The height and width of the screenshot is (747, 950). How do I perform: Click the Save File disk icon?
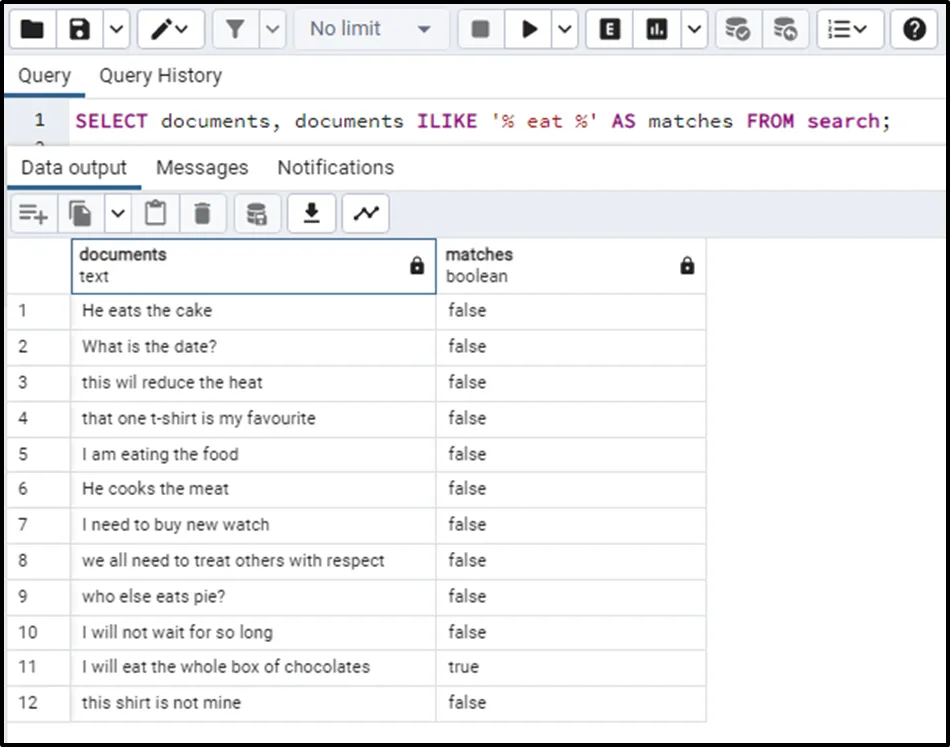[x=80, y=30]
